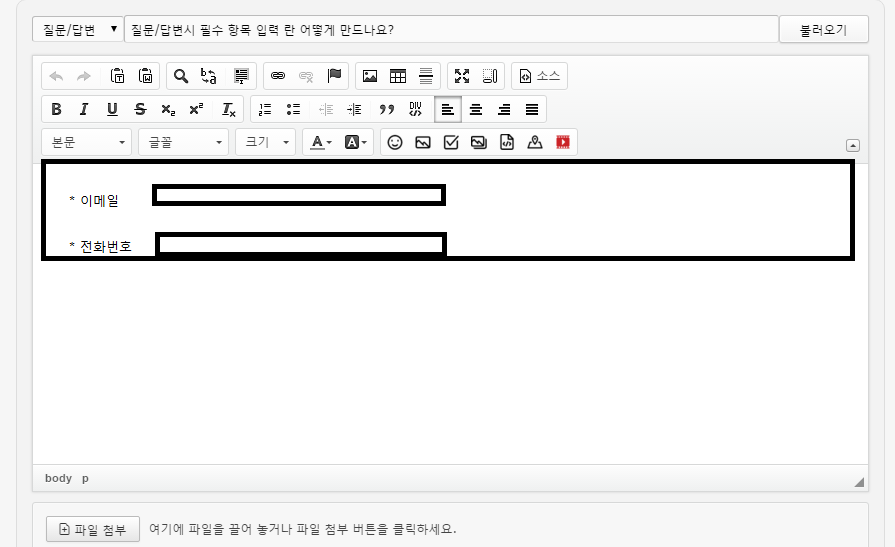Open the 질문/답변 category dropdown
895x547 pixels.
[78, 29]
